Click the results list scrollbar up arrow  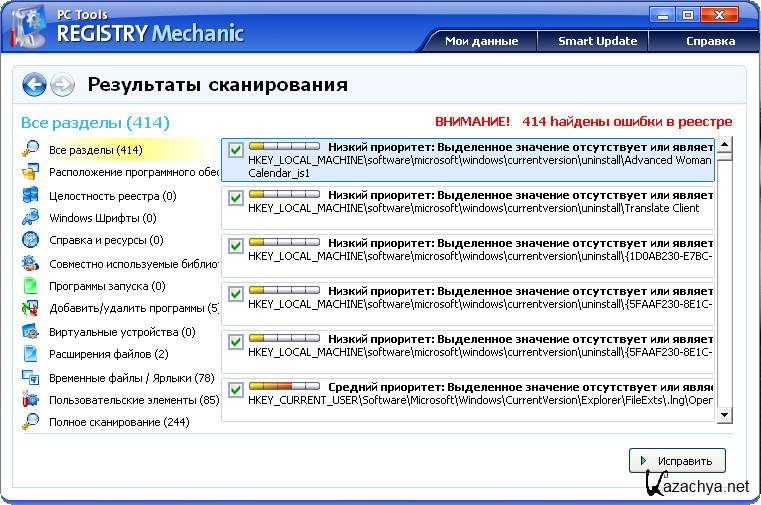coord(725,143)
